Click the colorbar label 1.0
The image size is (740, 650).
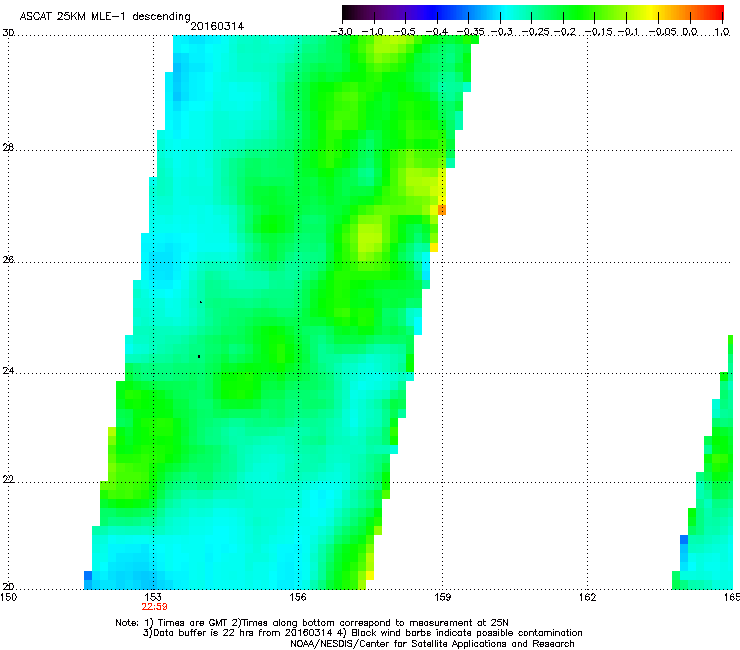(x=722, y=32)
